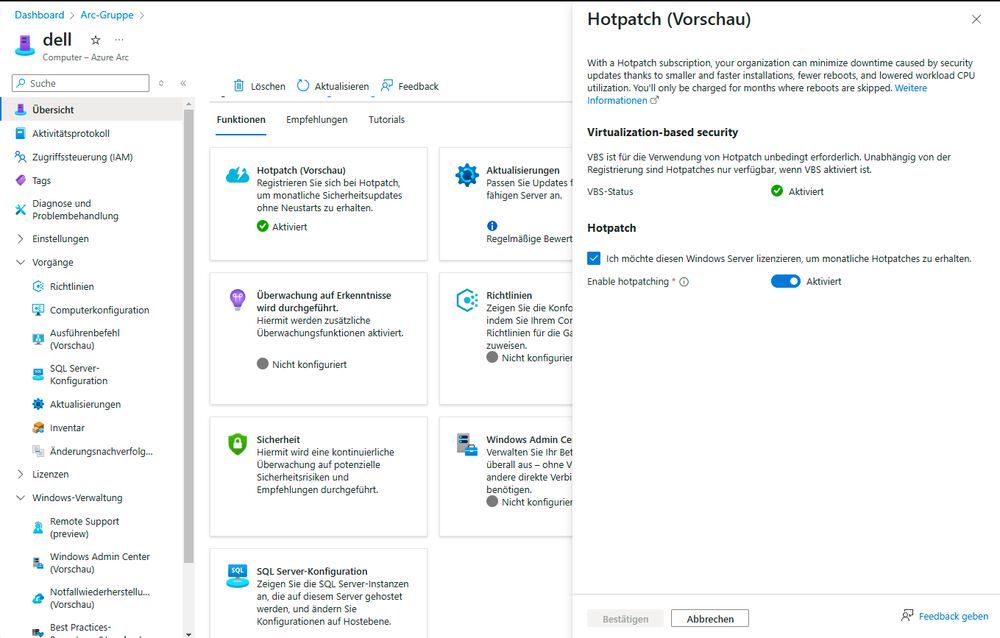Click the Dashboard breadcrumb link
The height and width of the screenshot is (638, 1000).
[x=40, y=15]
